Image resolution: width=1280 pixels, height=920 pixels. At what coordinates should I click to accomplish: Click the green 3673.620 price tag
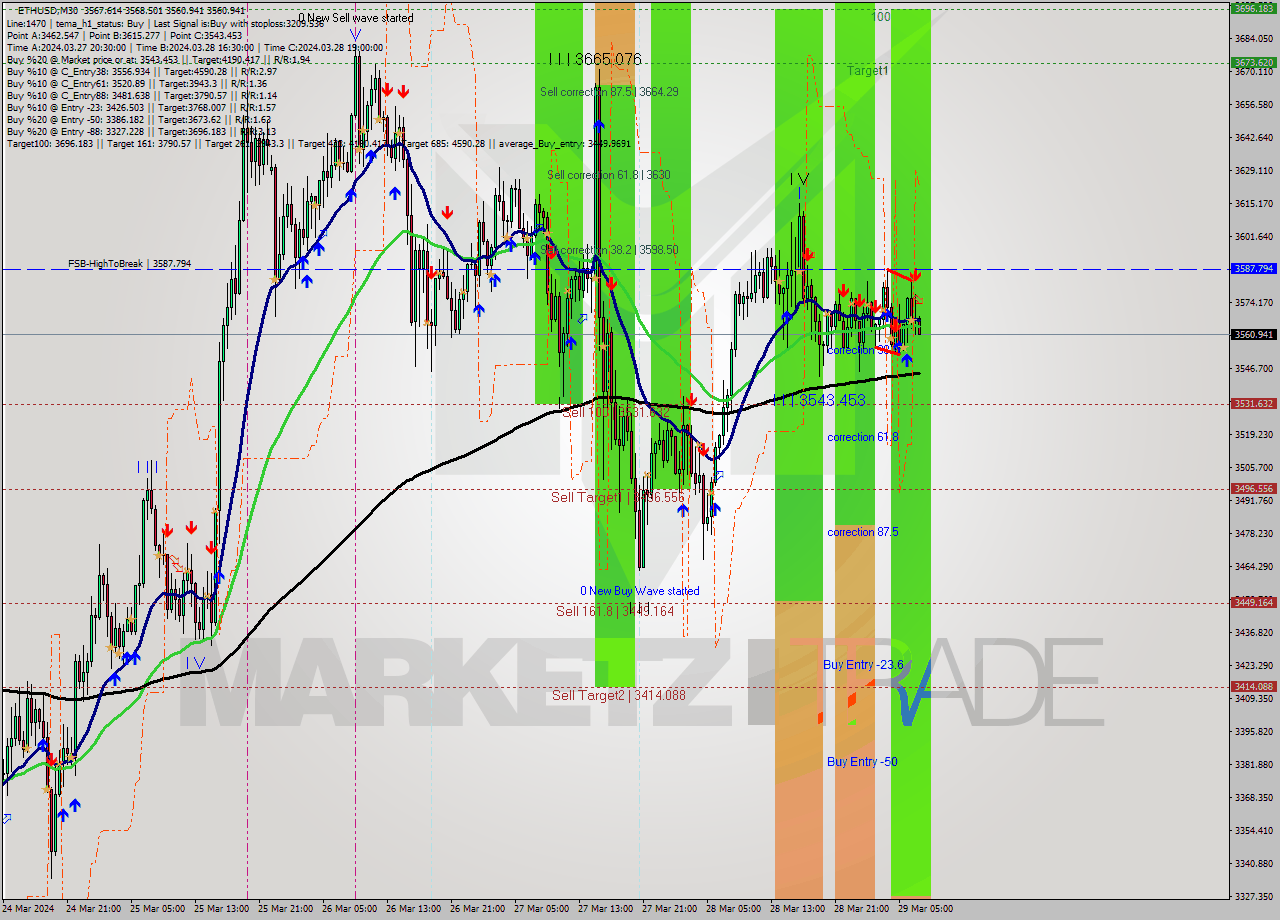click(x=1253, y=62)
